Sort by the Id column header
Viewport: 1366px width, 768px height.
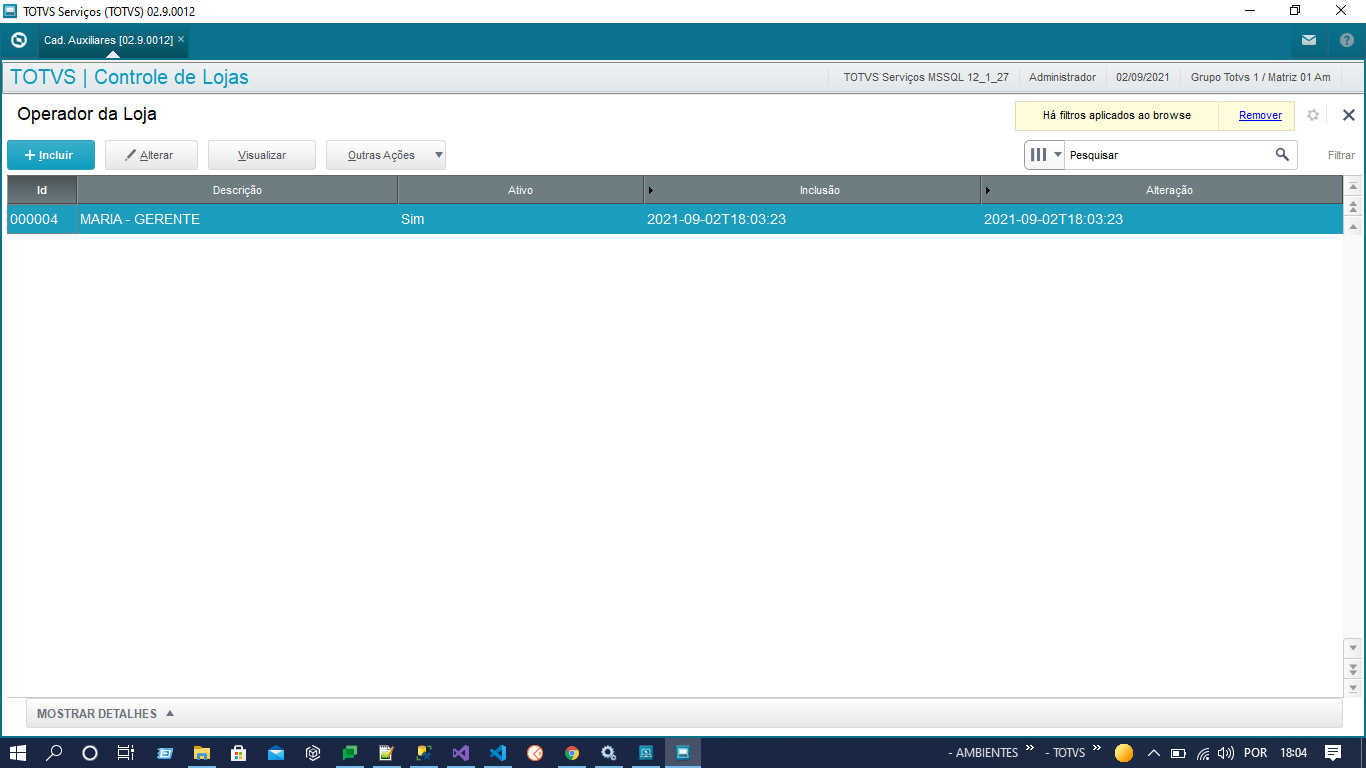pos(42,190)
